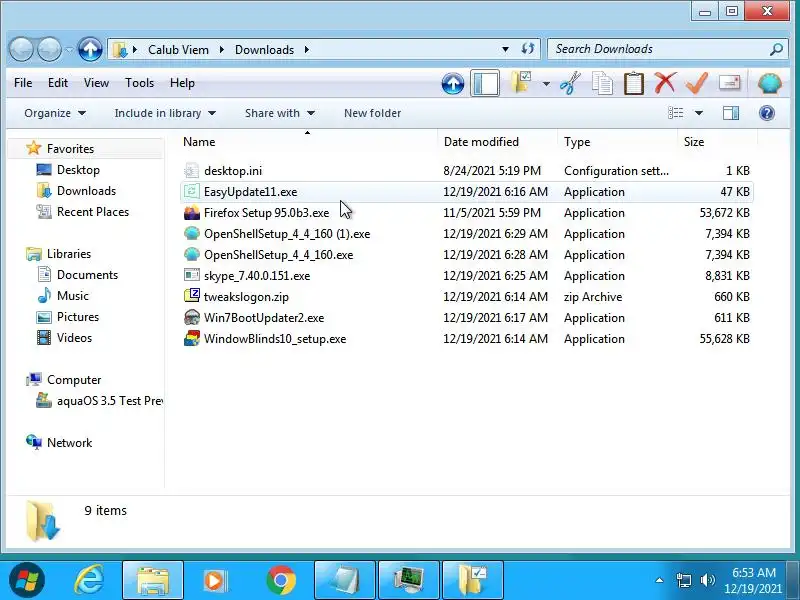Open the address bar history dropdown
The width and height of the screenshot is (800, 600).
505,49
